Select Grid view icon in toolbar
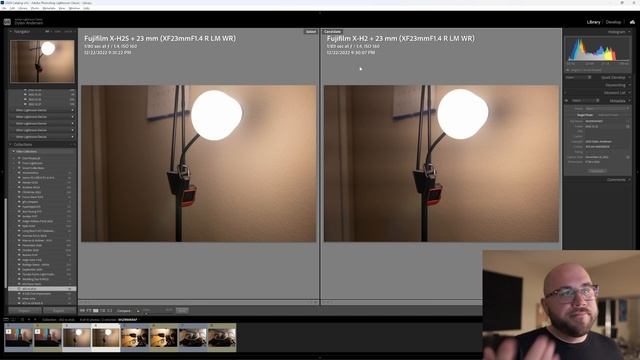 point(82,311)
